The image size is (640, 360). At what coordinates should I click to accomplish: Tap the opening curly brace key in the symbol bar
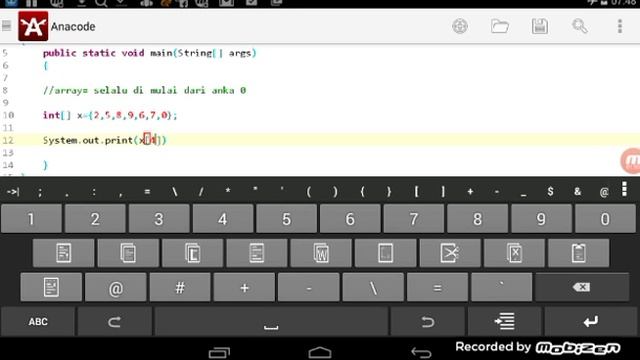[x=362, y=191]
